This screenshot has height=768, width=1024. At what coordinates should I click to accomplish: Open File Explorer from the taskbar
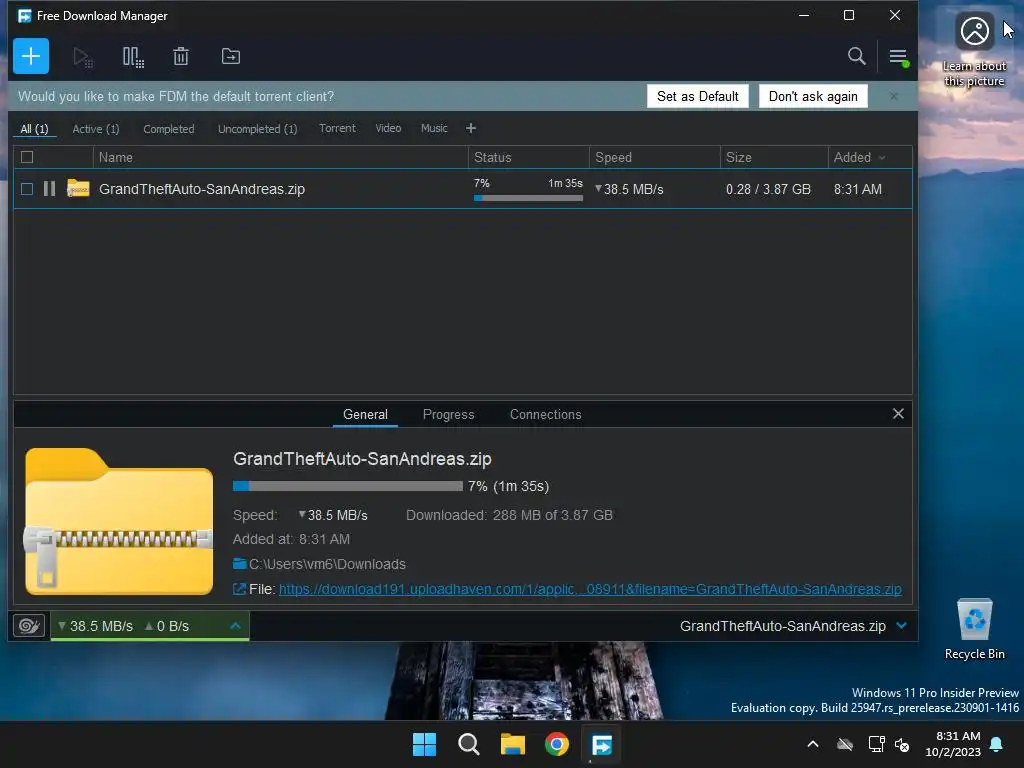(513, 744)
